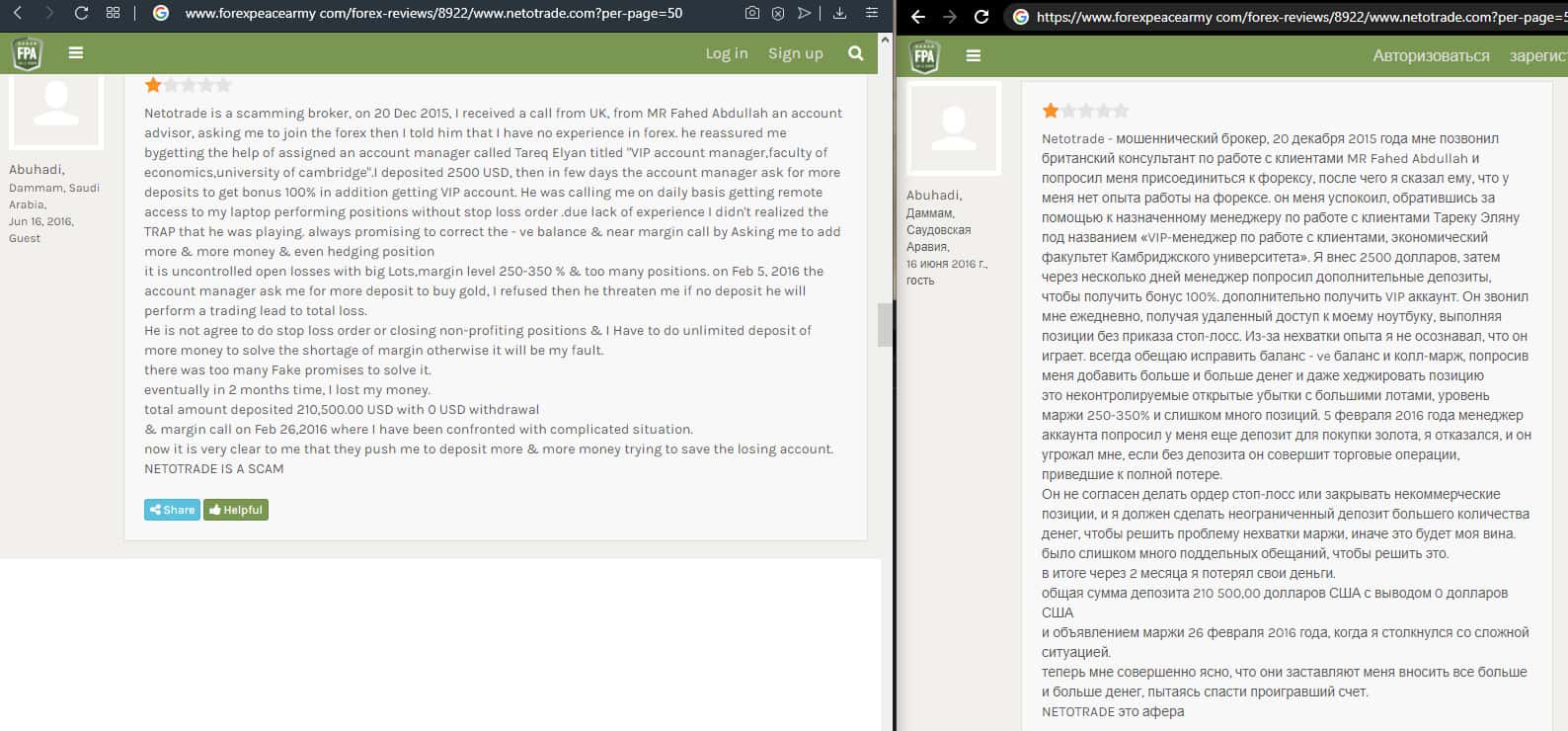Click the FPA logo on the Russian page

pyautogui.click(x=924, y=56)
